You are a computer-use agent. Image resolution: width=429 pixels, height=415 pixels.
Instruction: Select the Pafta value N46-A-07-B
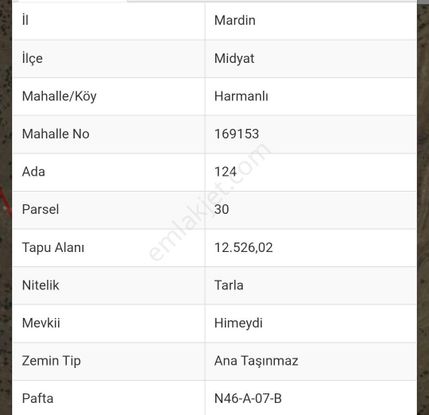point(248,399)
